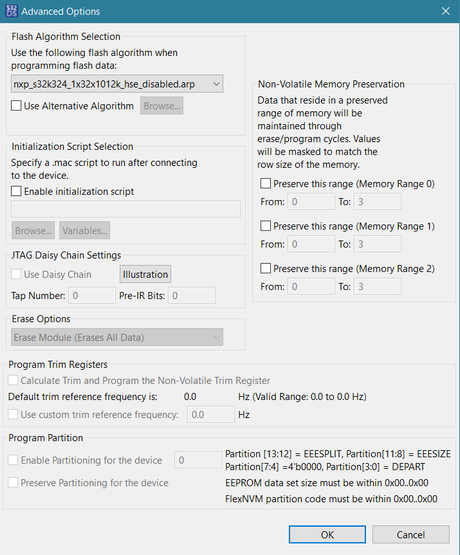Screen dimensions: 460x555
Task: Close the Advanced Options dialog
Action: 445,11
